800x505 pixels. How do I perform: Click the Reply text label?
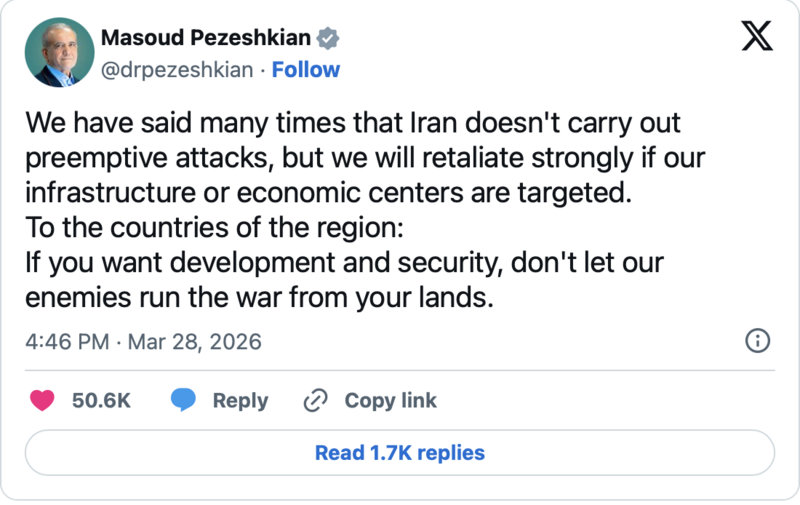[x=240, y=400]
